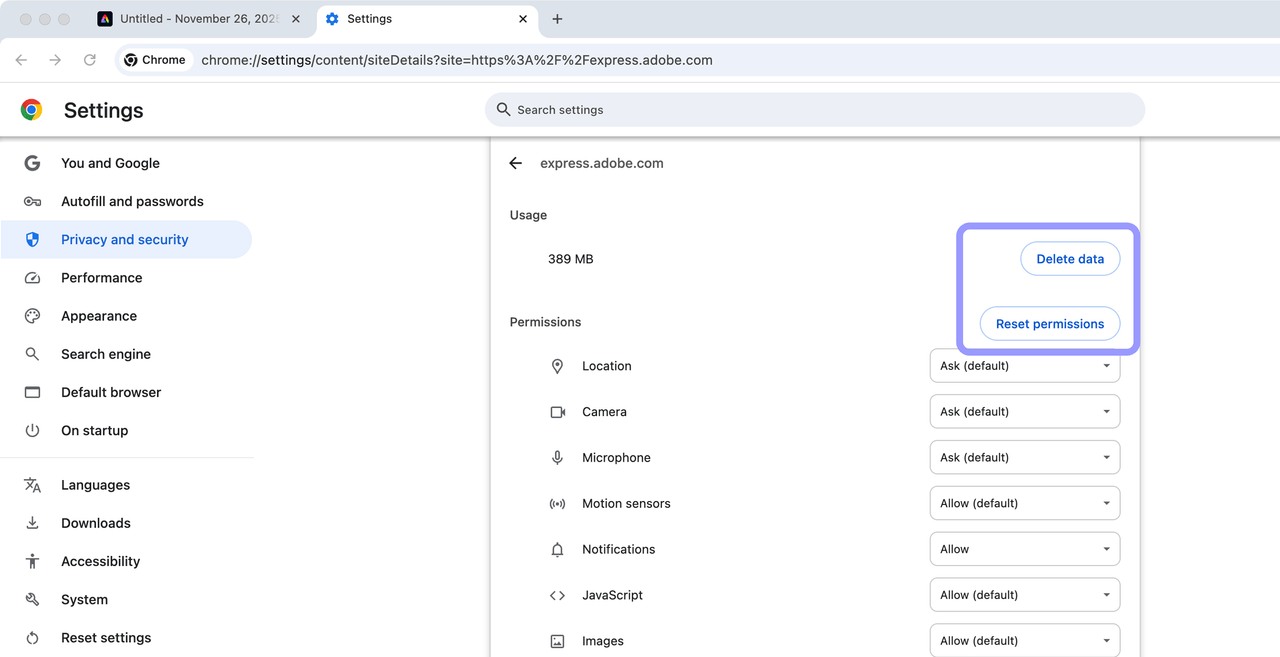Focus the Search settings field
The image size is (1280, 657).
tap(814, 110)
